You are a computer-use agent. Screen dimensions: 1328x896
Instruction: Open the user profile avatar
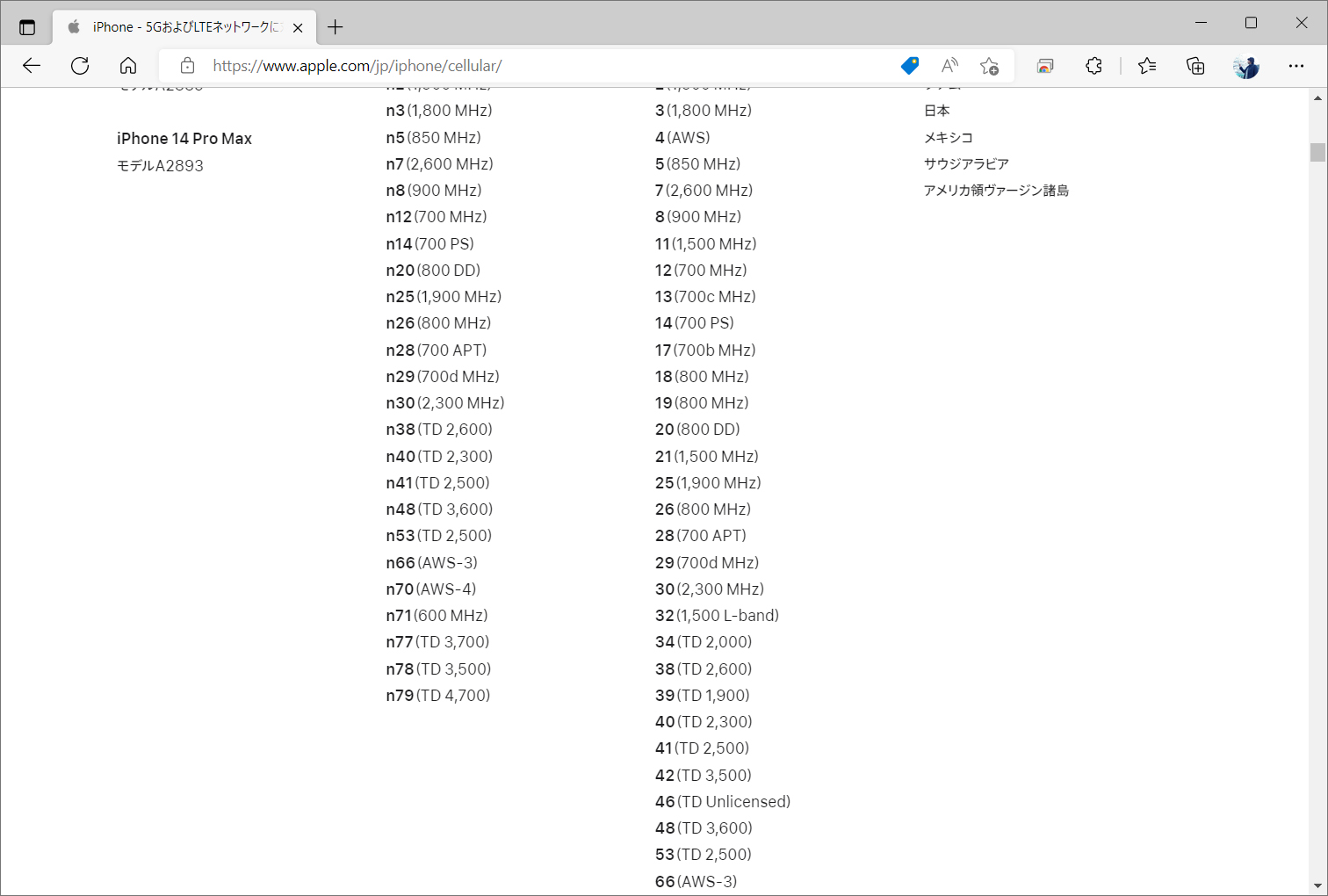point(1246,66)
